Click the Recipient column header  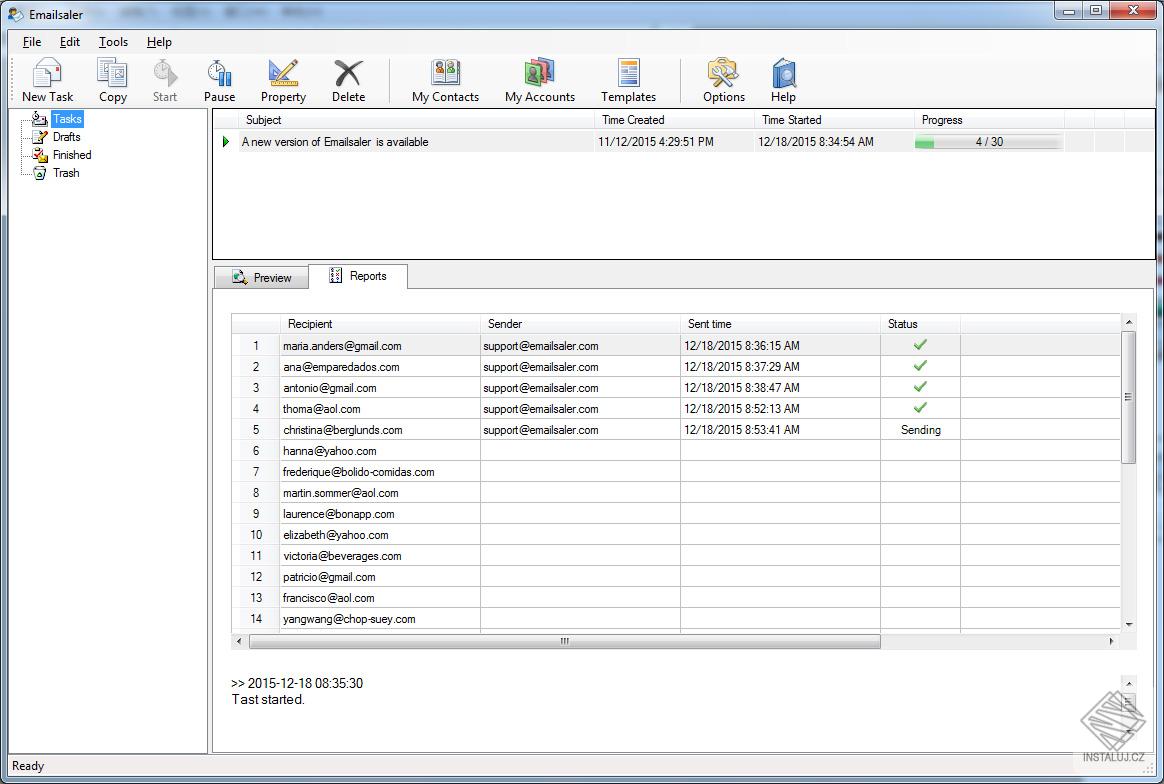380,324
